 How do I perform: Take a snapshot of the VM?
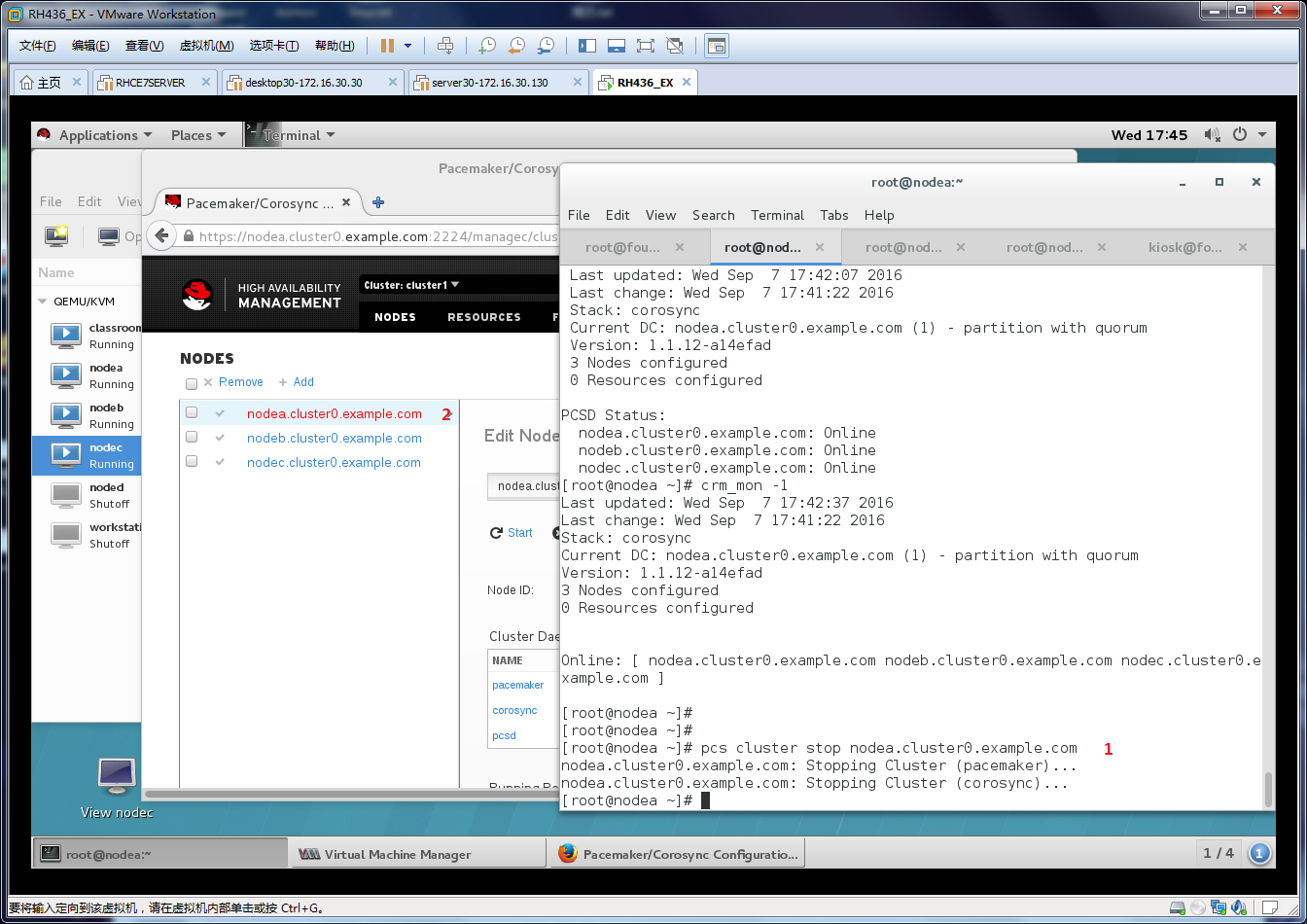pyautogui.click(x=487, y=46)
